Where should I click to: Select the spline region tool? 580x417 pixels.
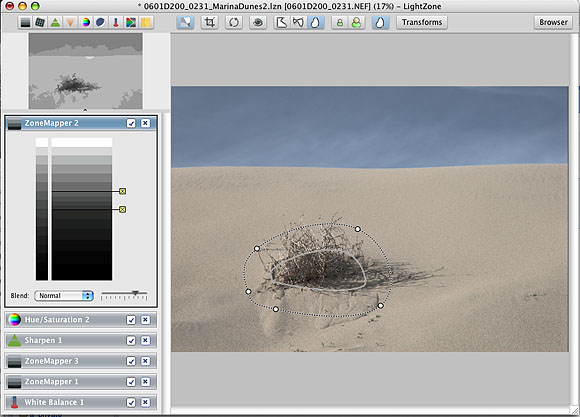pos(298,23)
